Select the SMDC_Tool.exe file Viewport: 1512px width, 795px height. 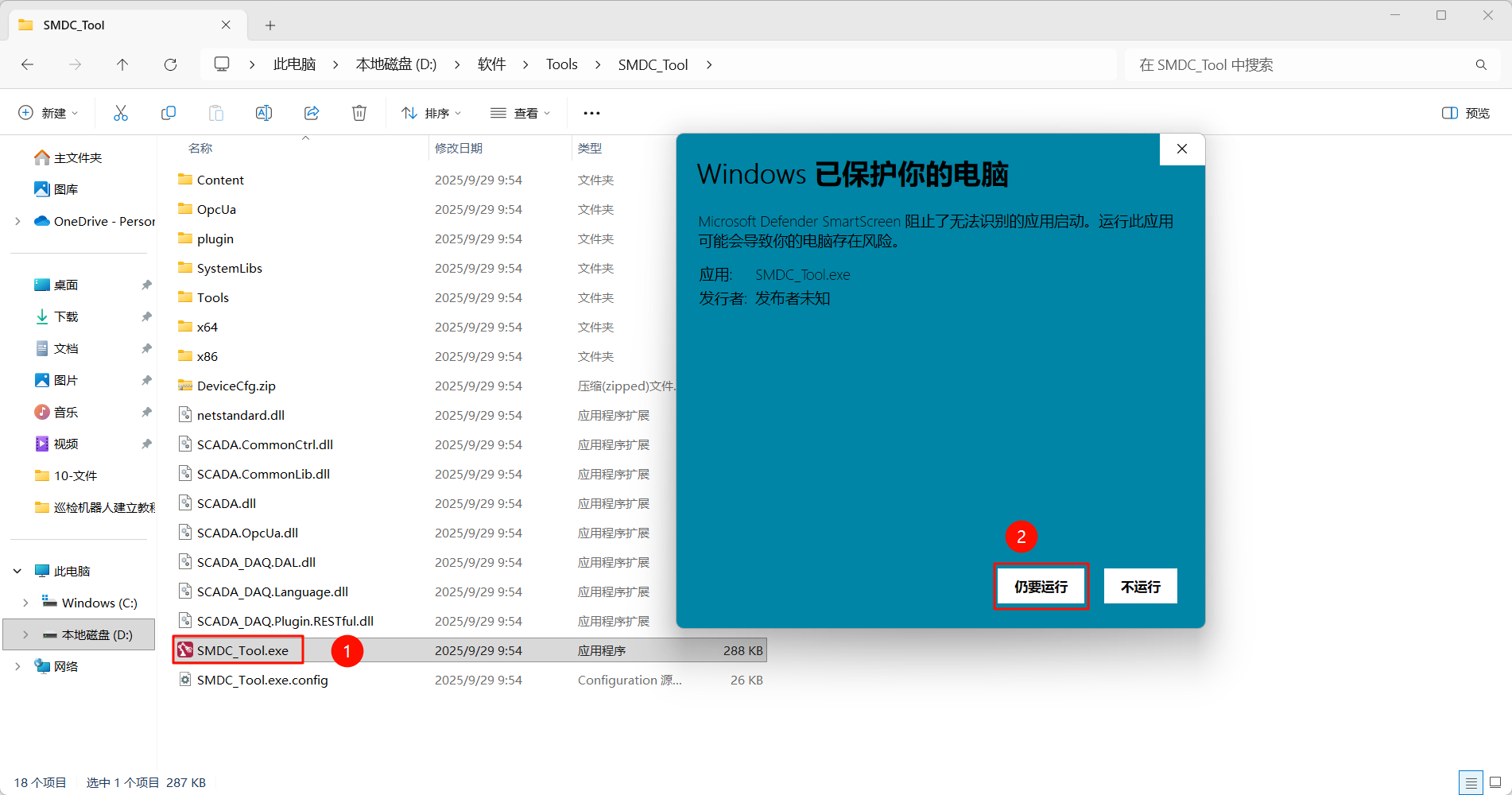pyautogui.click(x=242, y=650)
